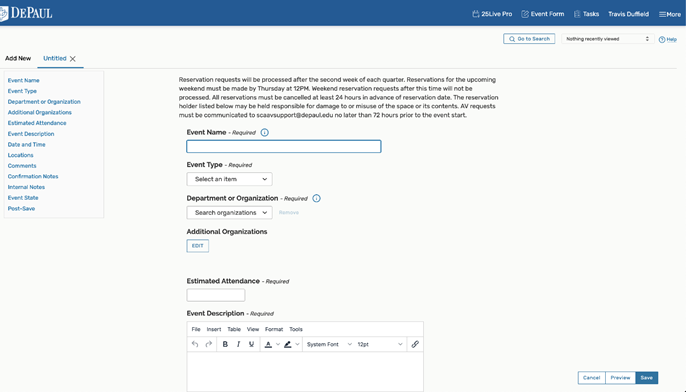Jump to Locations section
This screenshot has width=687, height=392.
(x=20, y=155)
